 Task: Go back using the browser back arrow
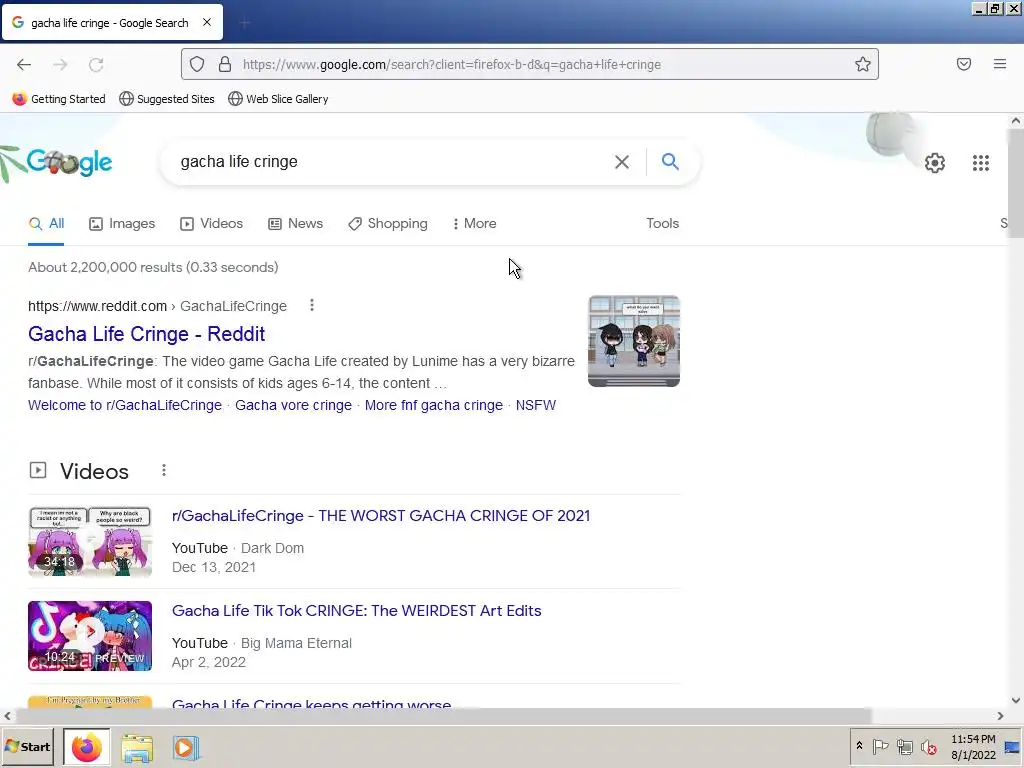click(24, 64)
